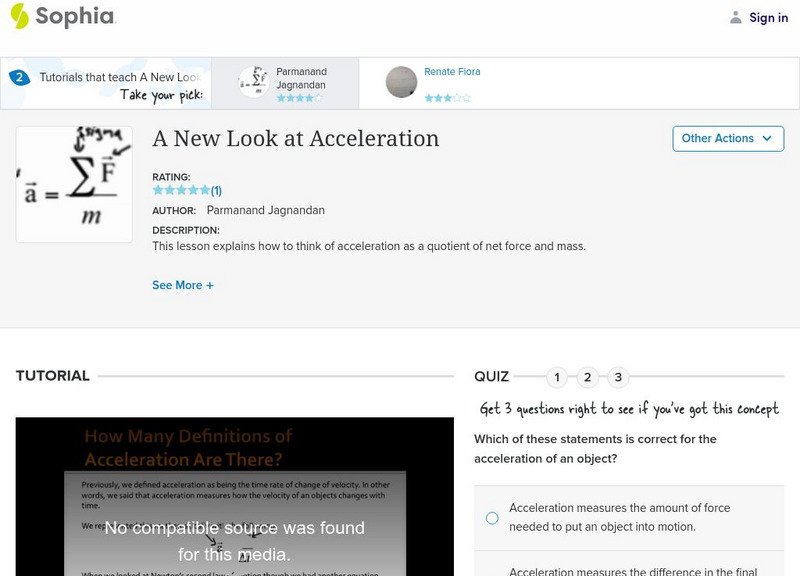Click the acceleration formula lesson thumbnail

[73, 183]
